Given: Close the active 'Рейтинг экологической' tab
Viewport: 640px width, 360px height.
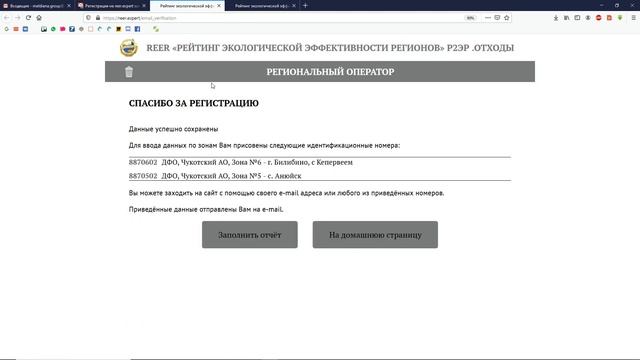Looking at the screenshot, I should pos(219,6).
